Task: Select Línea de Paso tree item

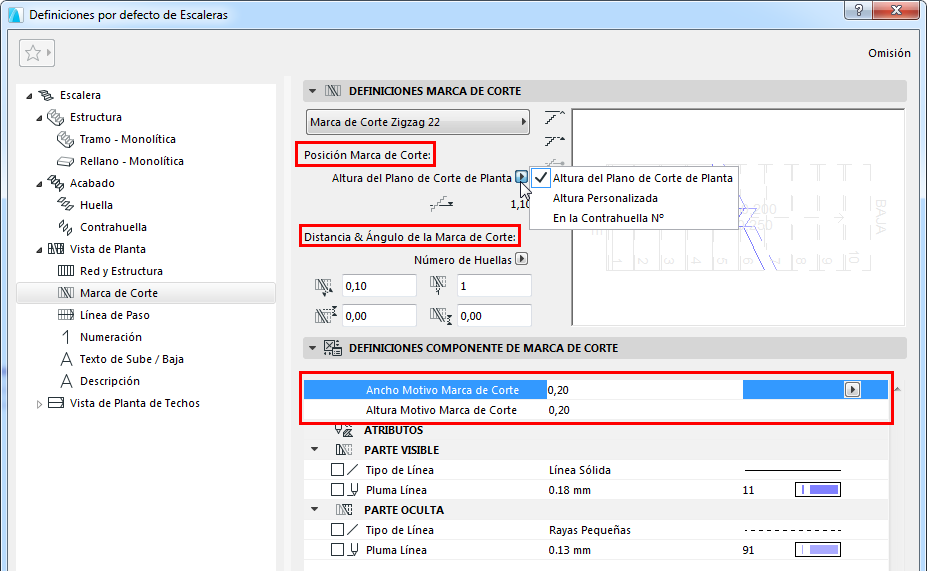Action: click(x=115, y=315)
